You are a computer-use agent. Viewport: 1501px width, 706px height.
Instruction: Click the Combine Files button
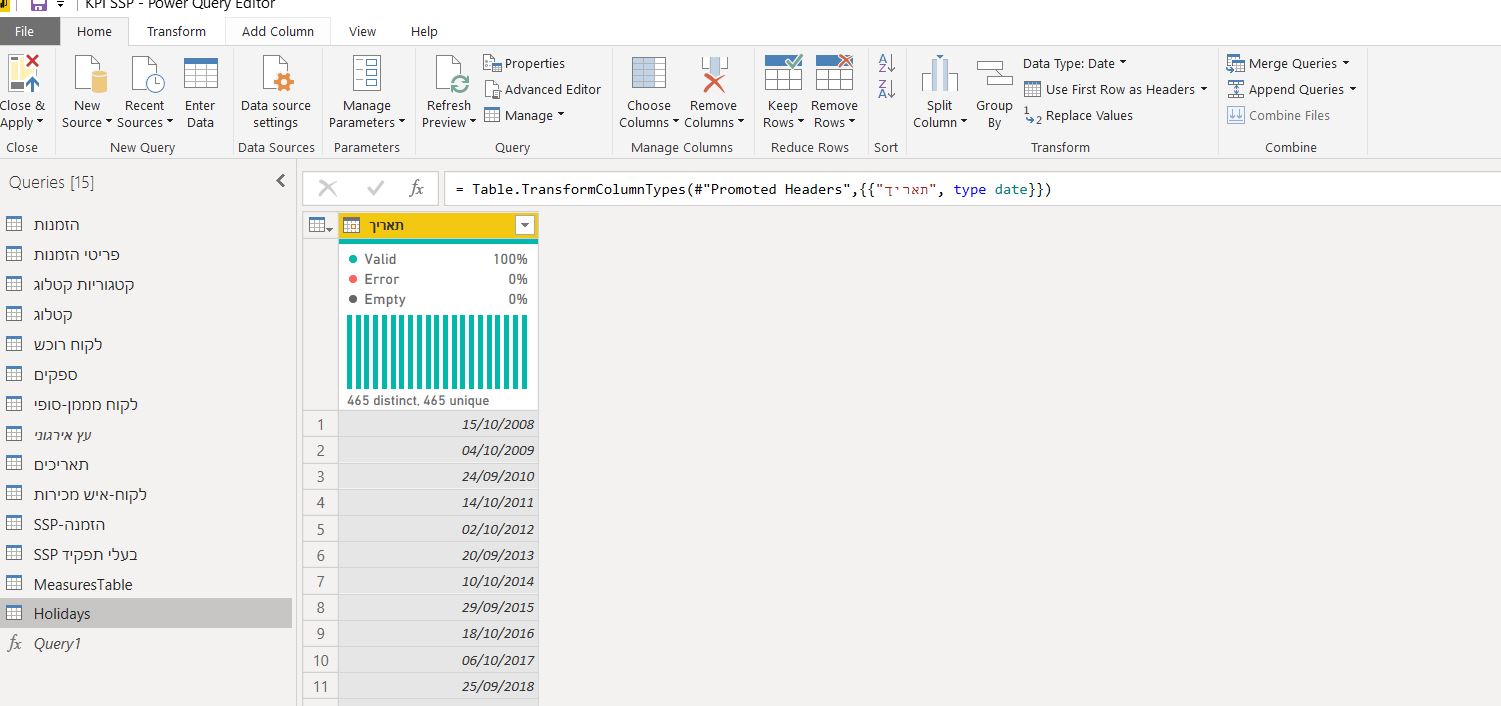(1279, 115)
